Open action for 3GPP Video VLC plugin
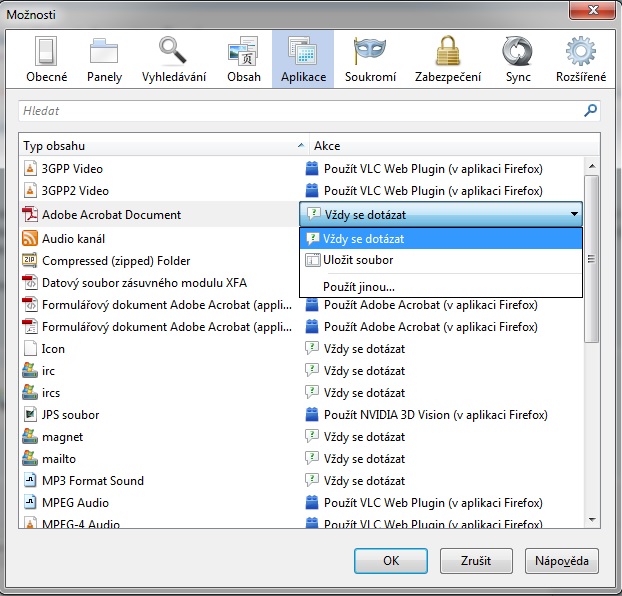 433,169
